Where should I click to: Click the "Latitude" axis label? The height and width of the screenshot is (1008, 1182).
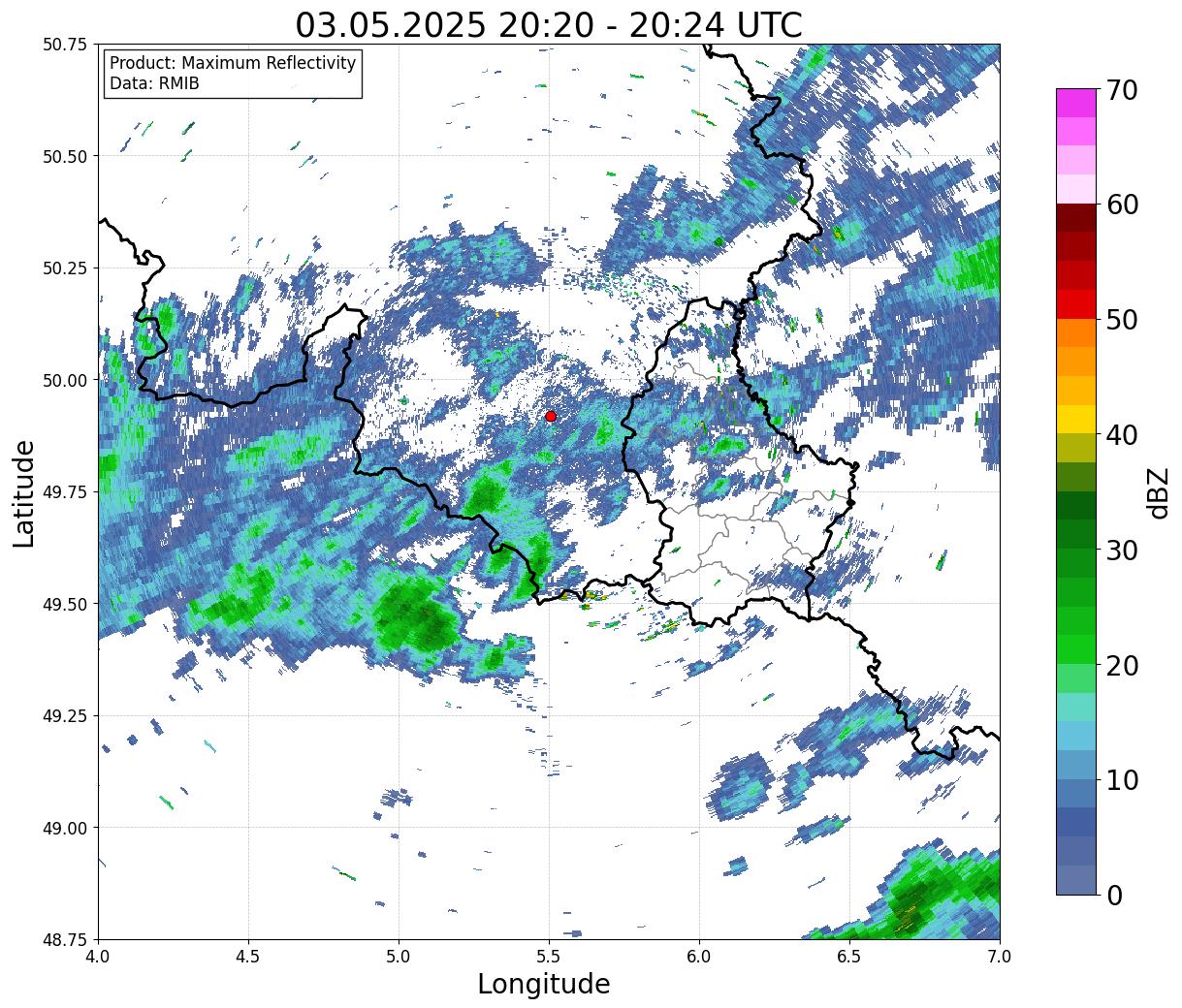pos(25,493)
